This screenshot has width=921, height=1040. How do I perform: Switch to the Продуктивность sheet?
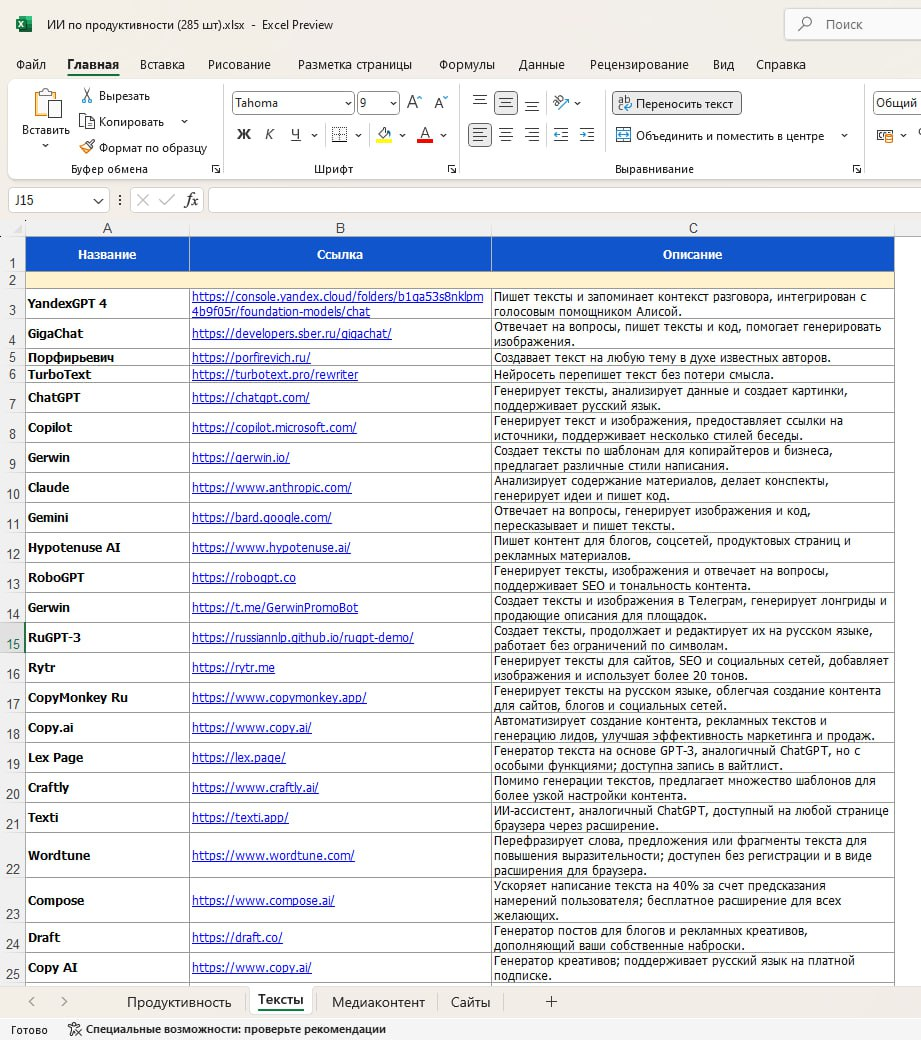coord(179,1002)
